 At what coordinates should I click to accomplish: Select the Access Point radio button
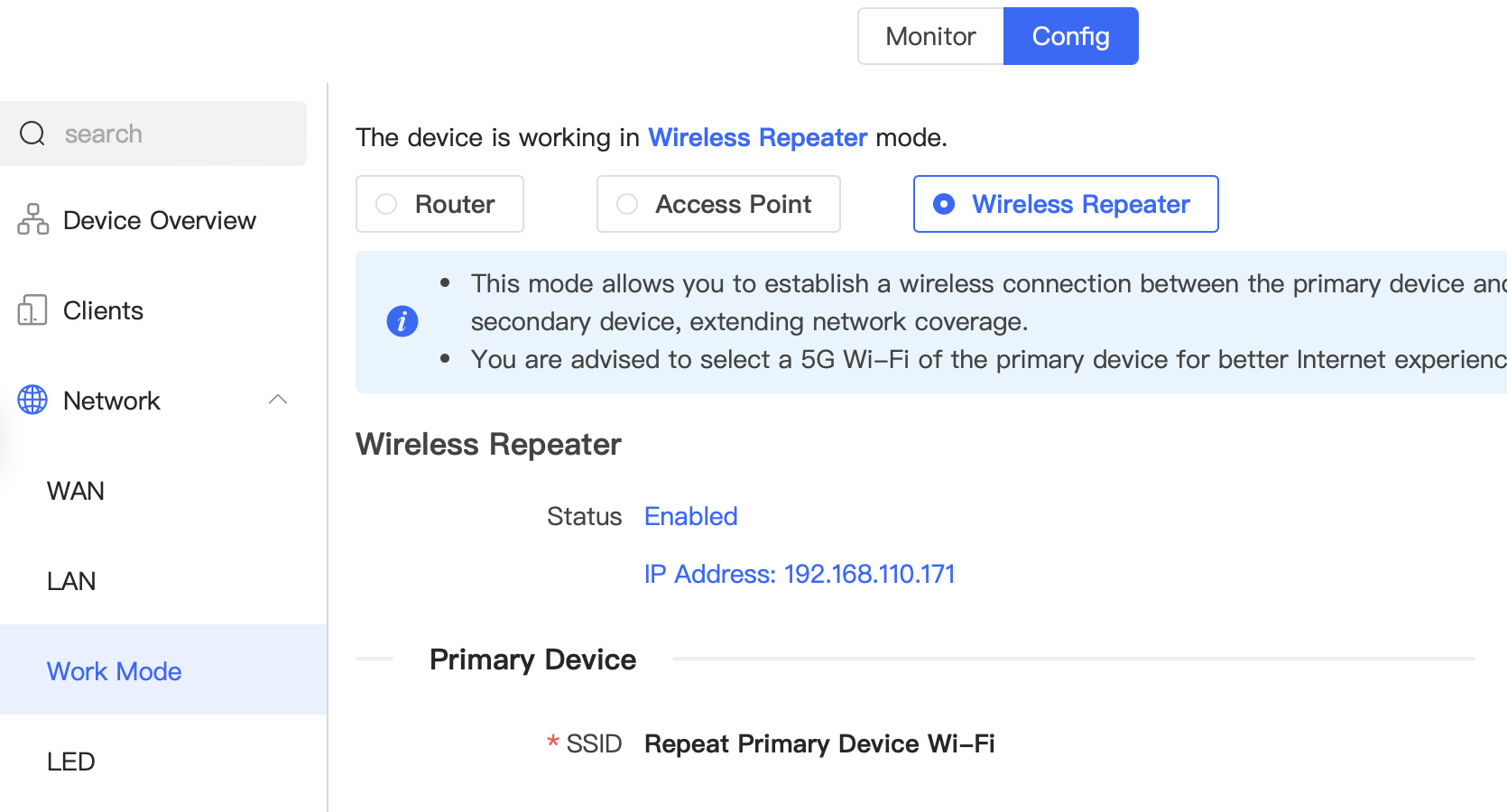point(627,204)
